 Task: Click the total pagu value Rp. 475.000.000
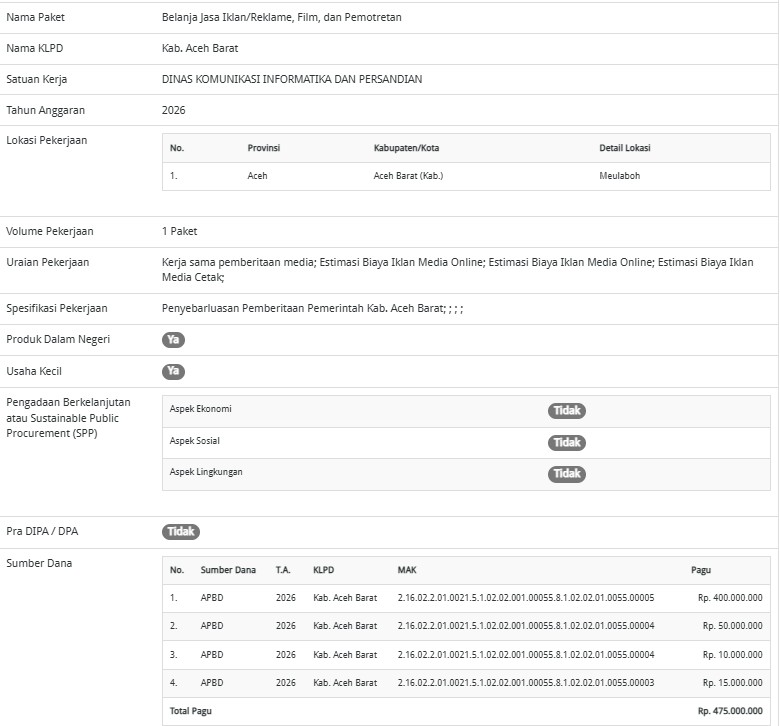click(730, 711)
